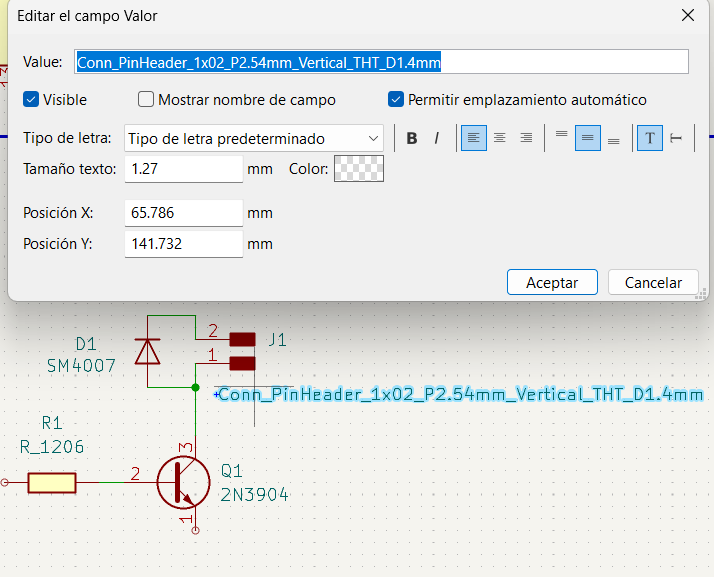
Task: Close the Editar el campo Valor dialog
Action: [x=688, y=15]
